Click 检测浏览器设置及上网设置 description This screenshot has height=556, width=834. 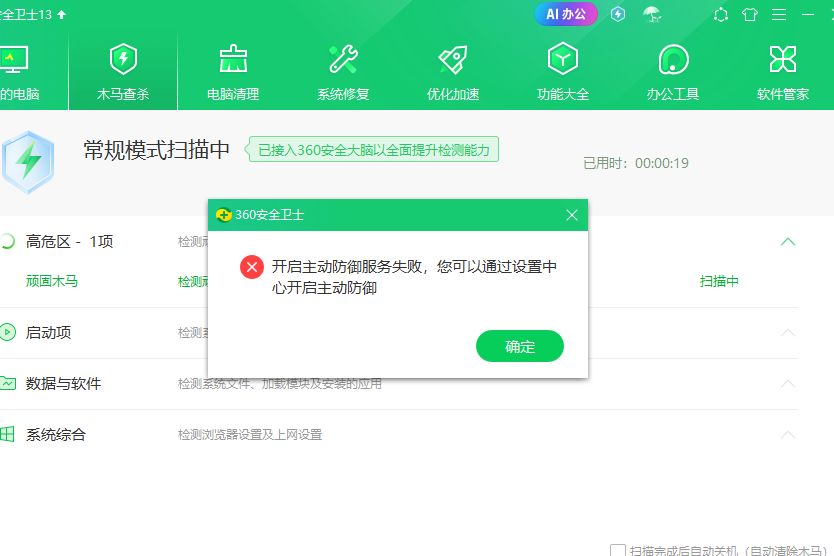pyautogui.click(x=250, y=435)
